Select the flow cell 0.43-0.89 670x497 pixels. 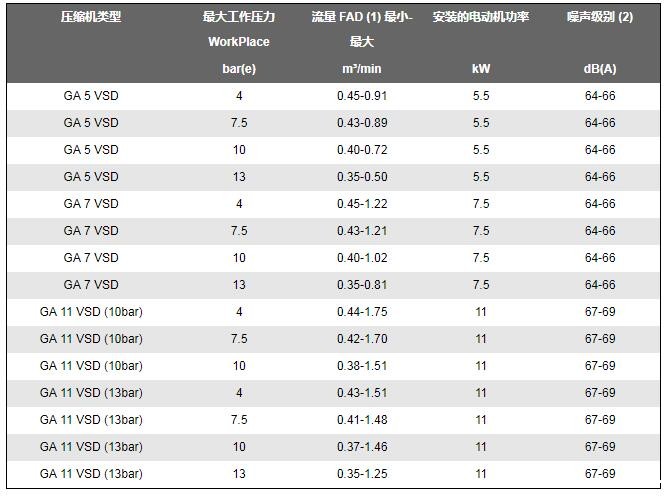pos(361,123)
